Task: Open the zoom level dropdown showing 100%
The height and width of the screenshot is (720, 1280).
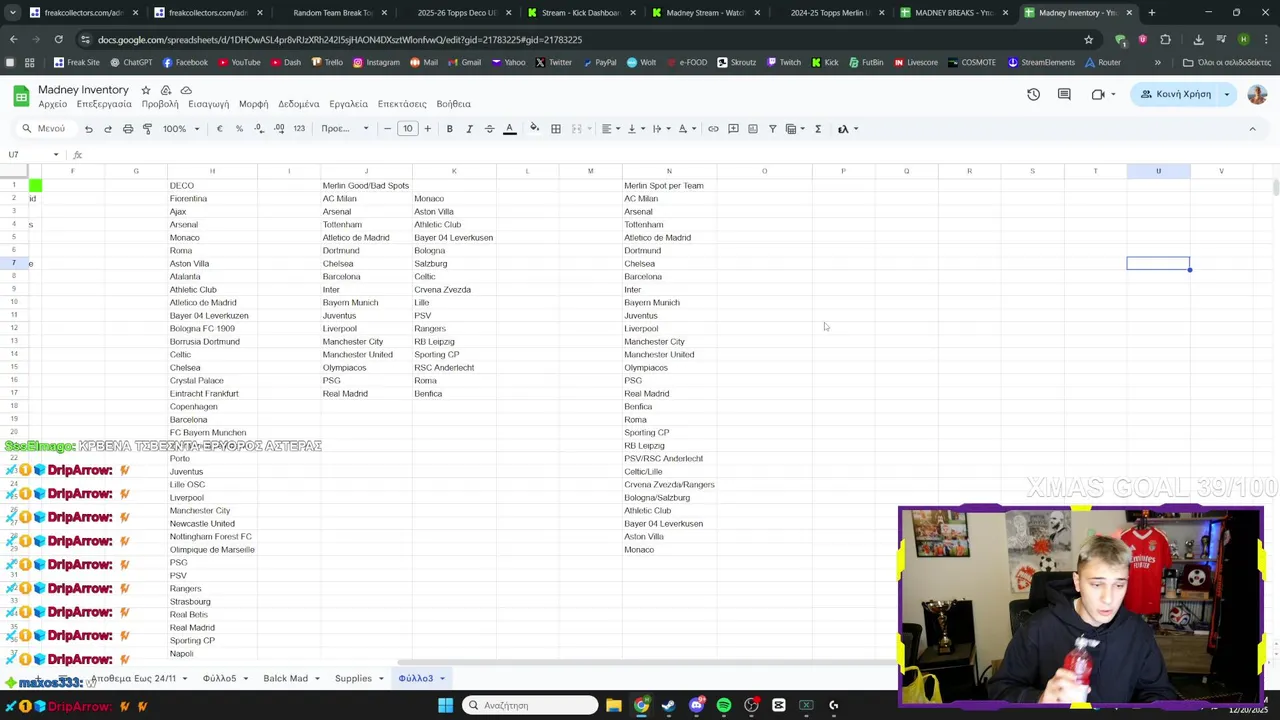Action: pos(181,129)
